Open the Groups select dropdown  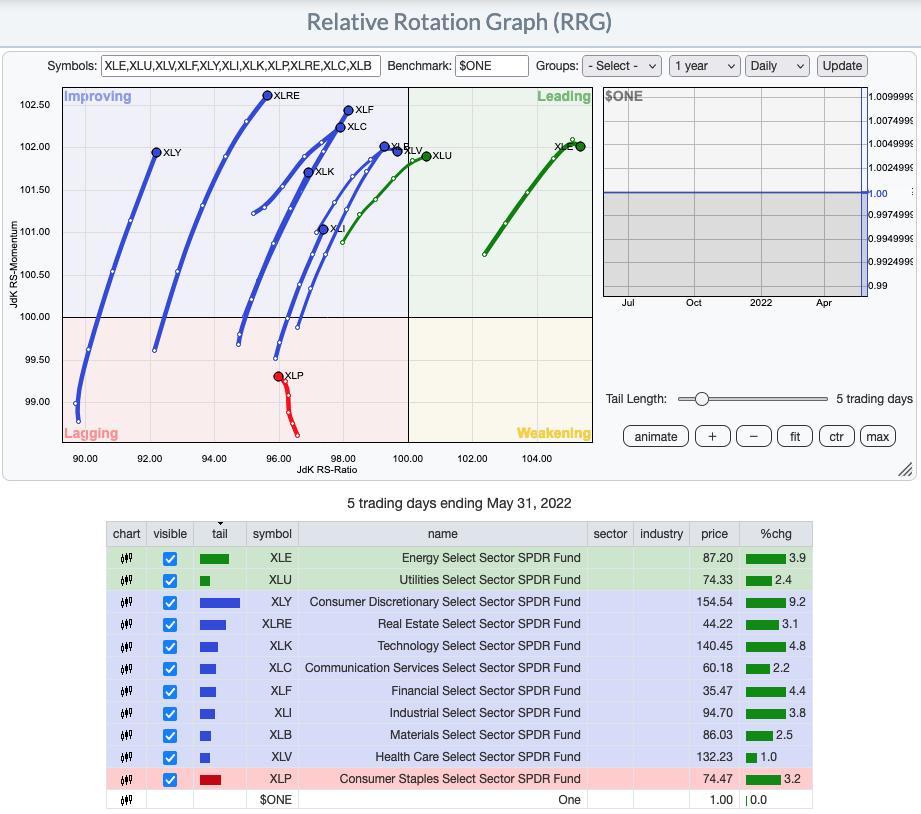(x=622, y=66)
